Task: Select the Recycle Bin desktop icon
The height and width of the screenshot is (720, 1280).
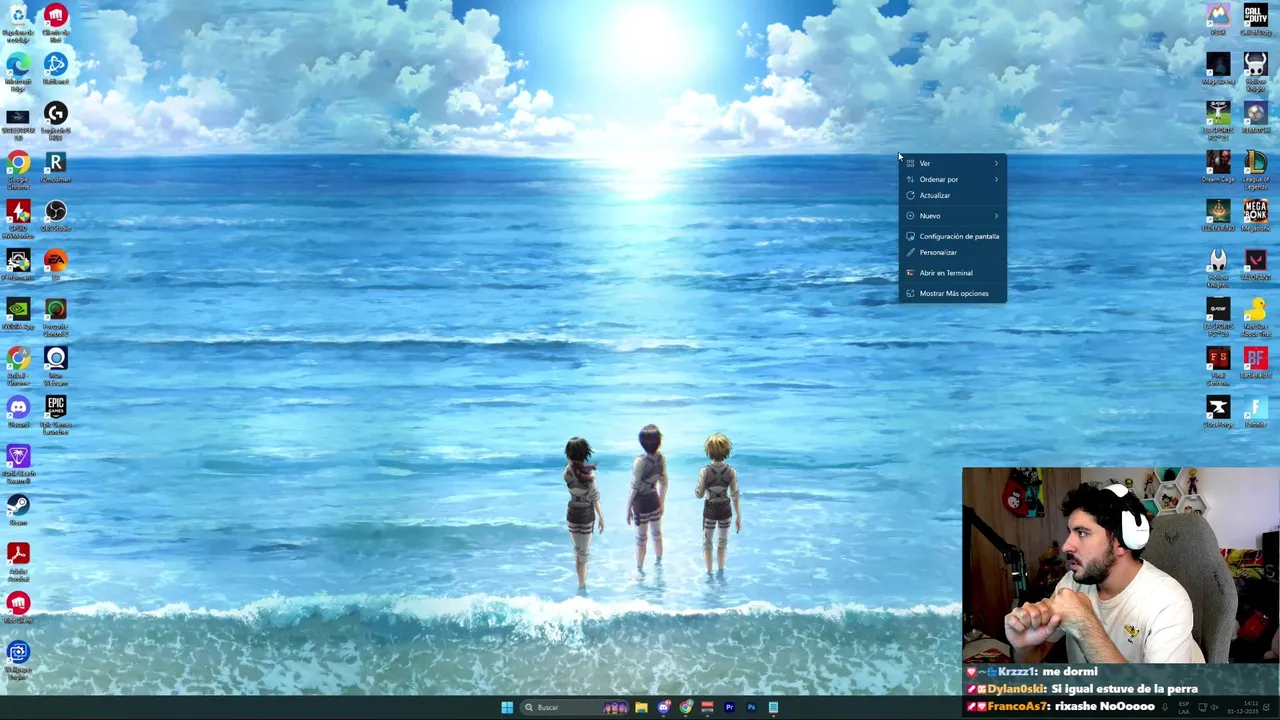Action: tap(18, 21)
